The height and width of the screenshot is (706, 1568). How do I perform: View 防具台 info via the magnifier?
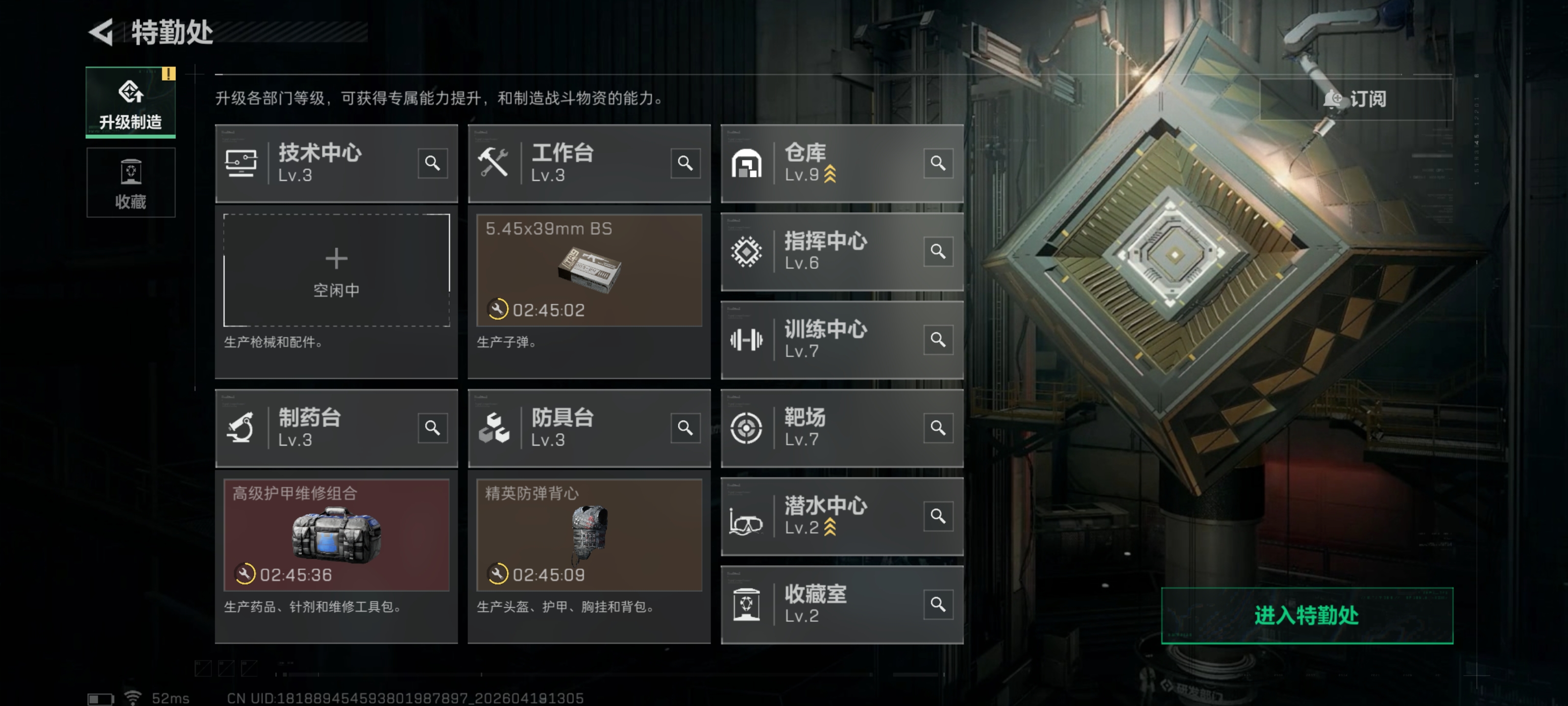click(685, 428)
